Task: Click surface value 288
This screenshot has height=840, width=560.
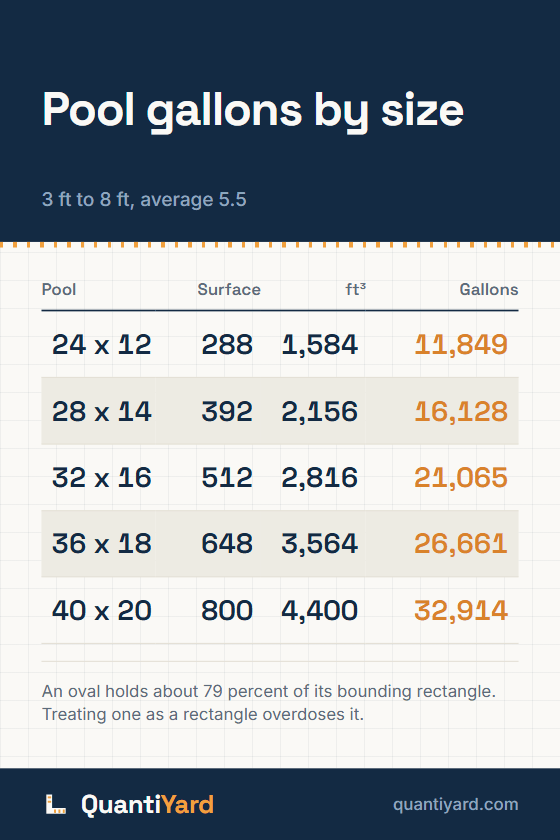Action: click(227, 344)
